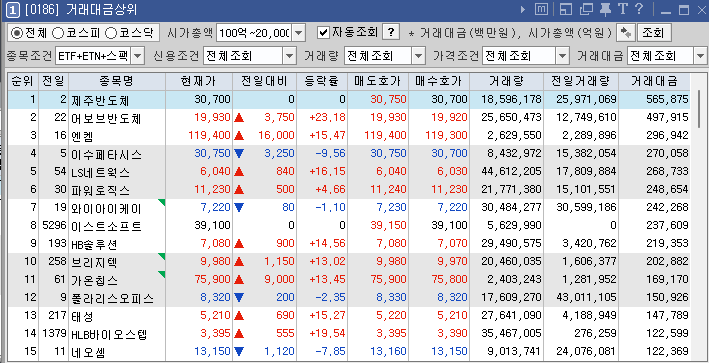This screenshot has height=363, width=709.
Task: Click the green corner marker on 브리지텍
Action: 161,257
